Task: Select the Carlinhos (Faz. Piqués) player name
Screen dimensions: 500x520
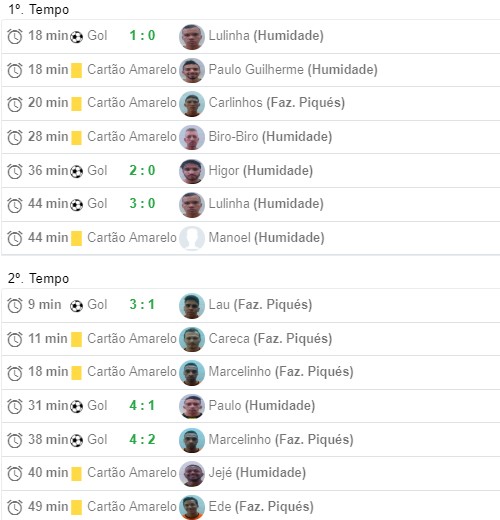Action: click(277, 103)
